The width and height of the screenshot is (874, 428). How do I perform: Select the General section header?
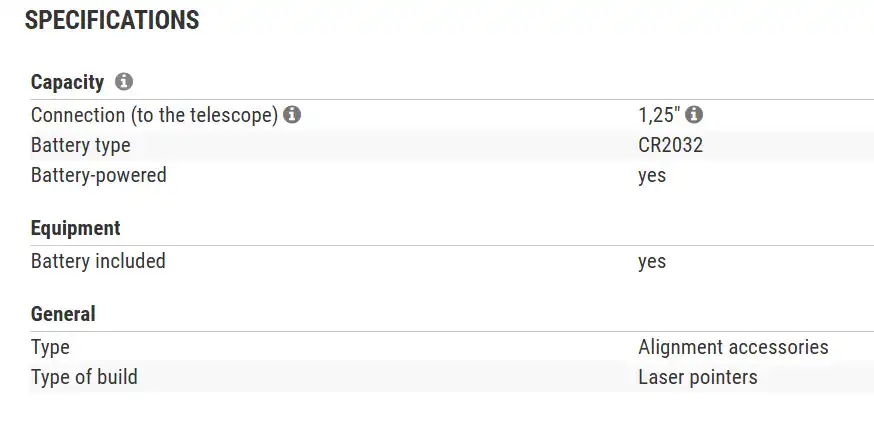63,314
